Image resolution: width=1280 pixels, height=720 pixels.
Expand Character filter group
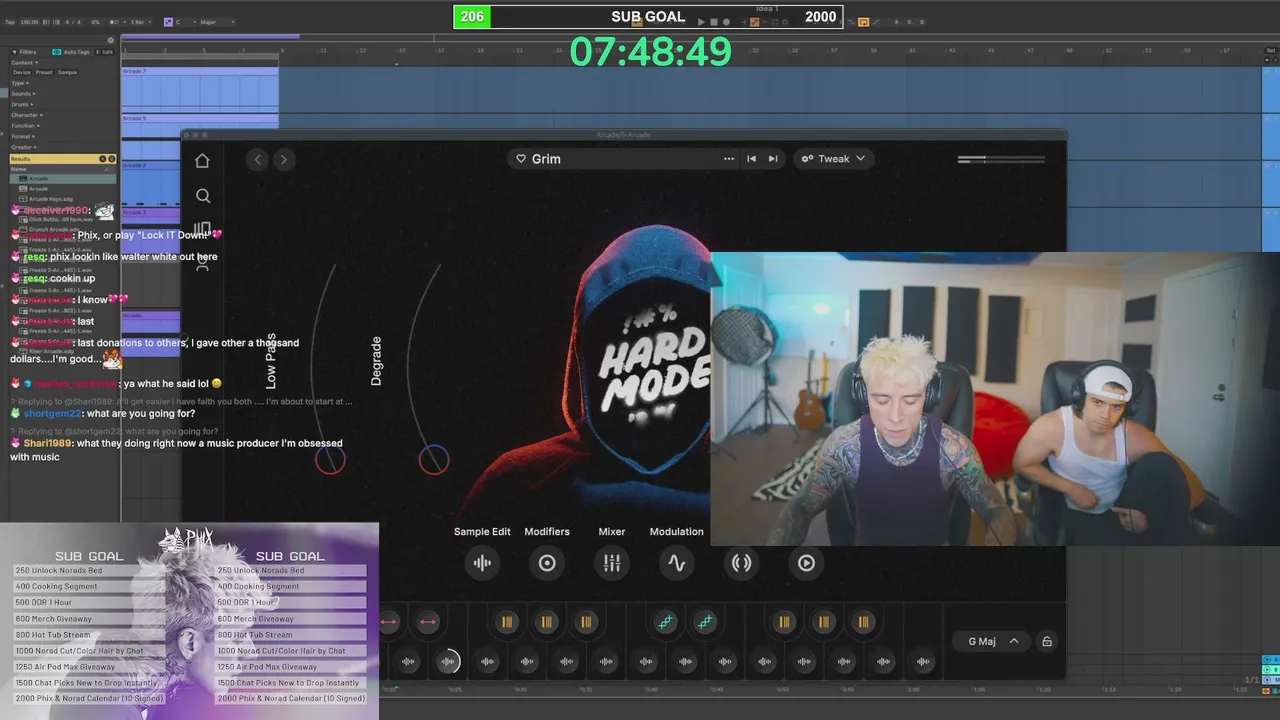point(27,115)
